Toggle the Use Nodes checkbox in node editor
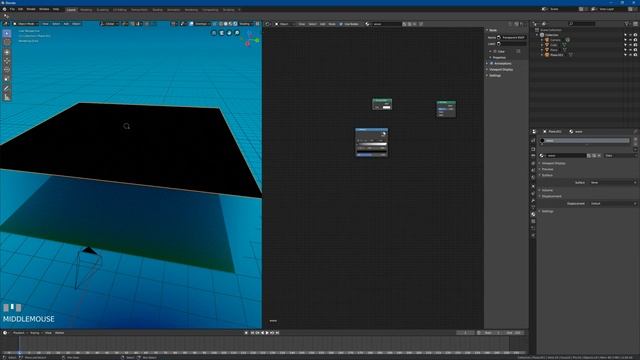Image resolution: width=640 pixels, height=360 pixels. pyautogui.click(x=341, y=24)
